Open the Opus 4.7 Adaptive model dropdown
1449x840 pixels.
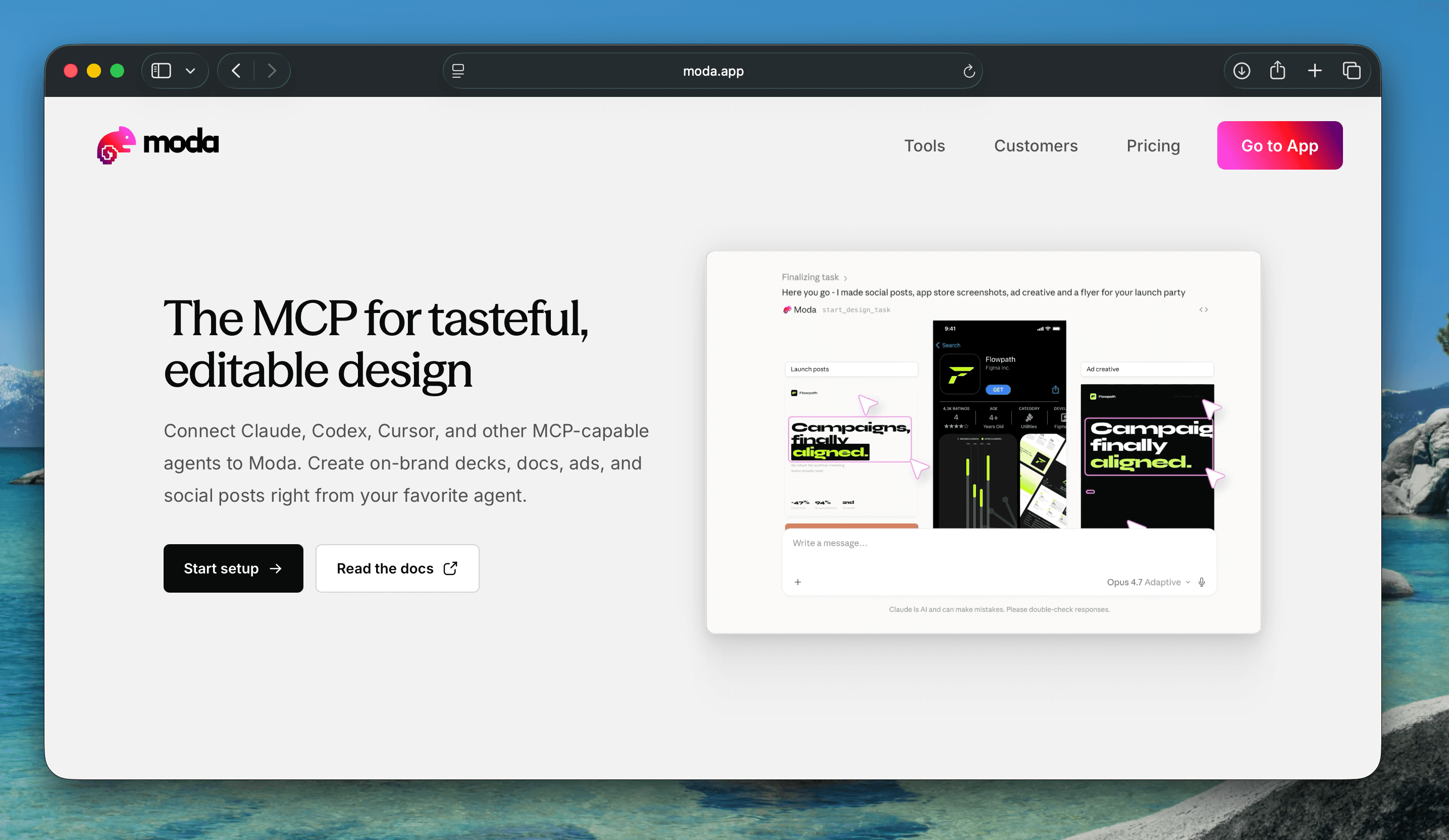pos(1148,582)
